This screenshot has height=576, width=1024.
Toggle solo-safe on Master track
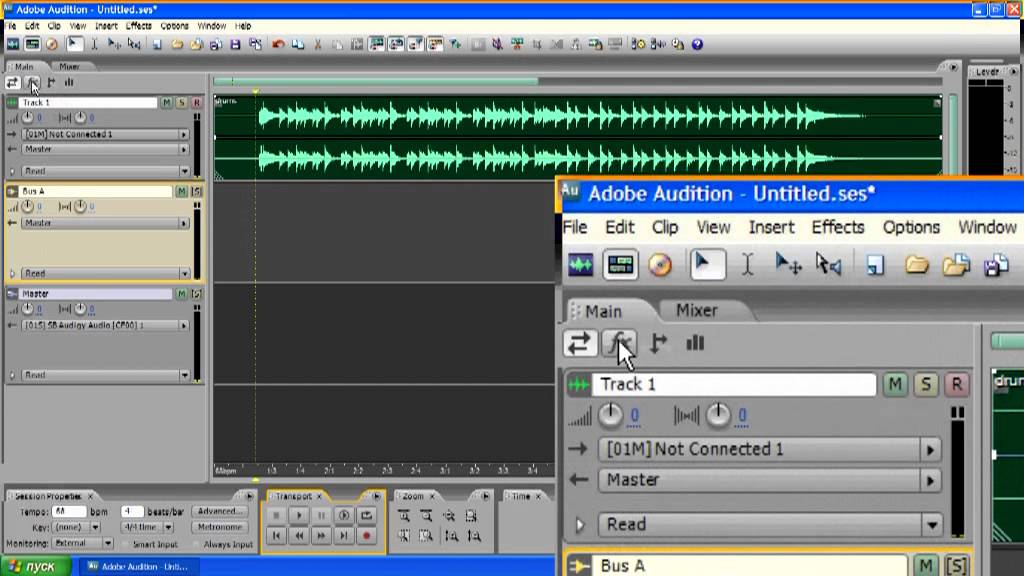[x=196, y=294]
